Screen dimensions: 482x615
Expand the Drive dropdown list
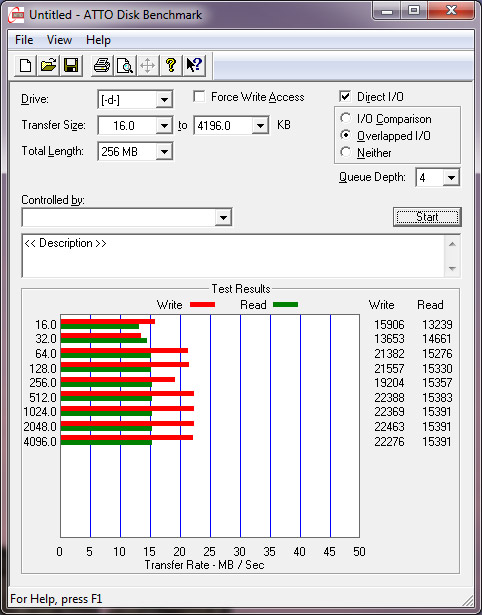[164, 100]
